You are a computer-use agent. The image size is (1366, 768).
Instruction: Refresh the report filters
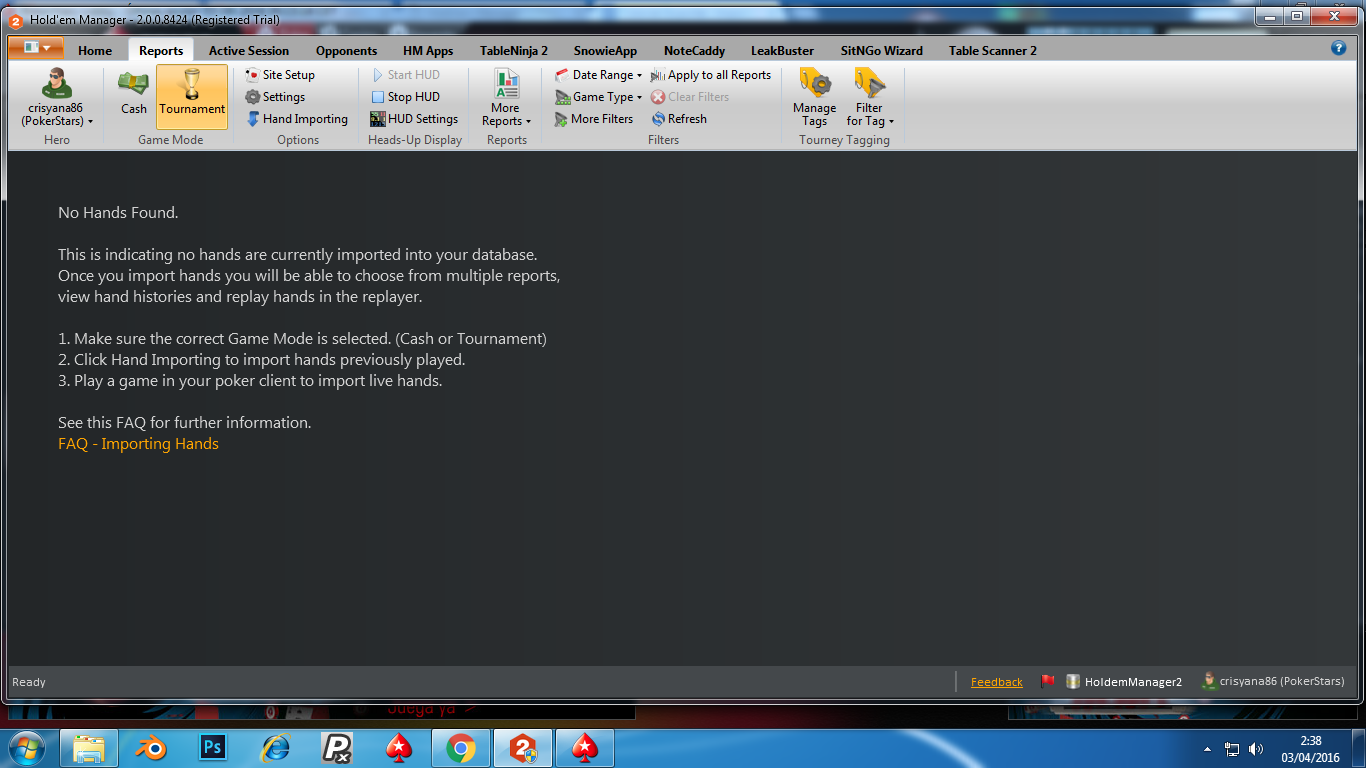[679, 119]
